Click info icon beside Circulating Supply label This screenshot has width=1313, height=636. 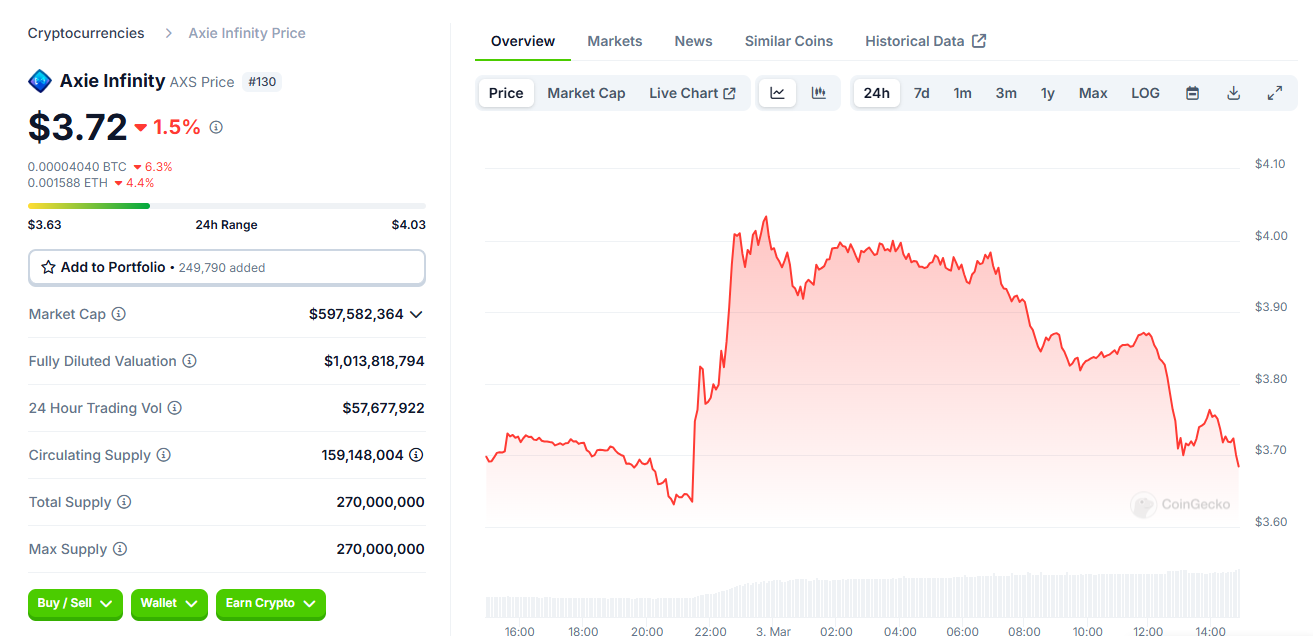click(164, 455)
